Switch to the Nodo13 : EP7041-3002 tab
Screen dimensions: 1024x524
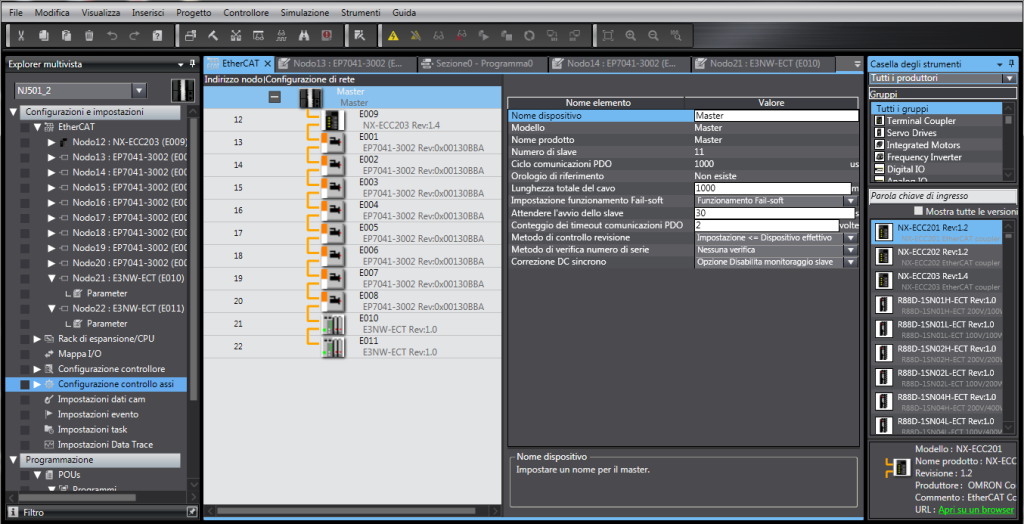(x=345, y=64)
